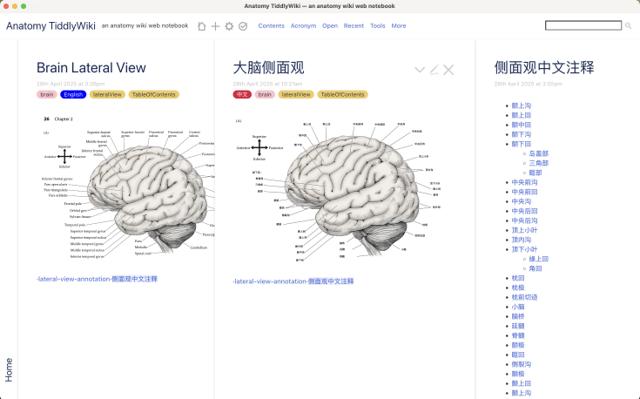Viewport: 640px width, 399px height.
Task: Create a new tiddler with plus icon
Action: (x=215, y=26)
